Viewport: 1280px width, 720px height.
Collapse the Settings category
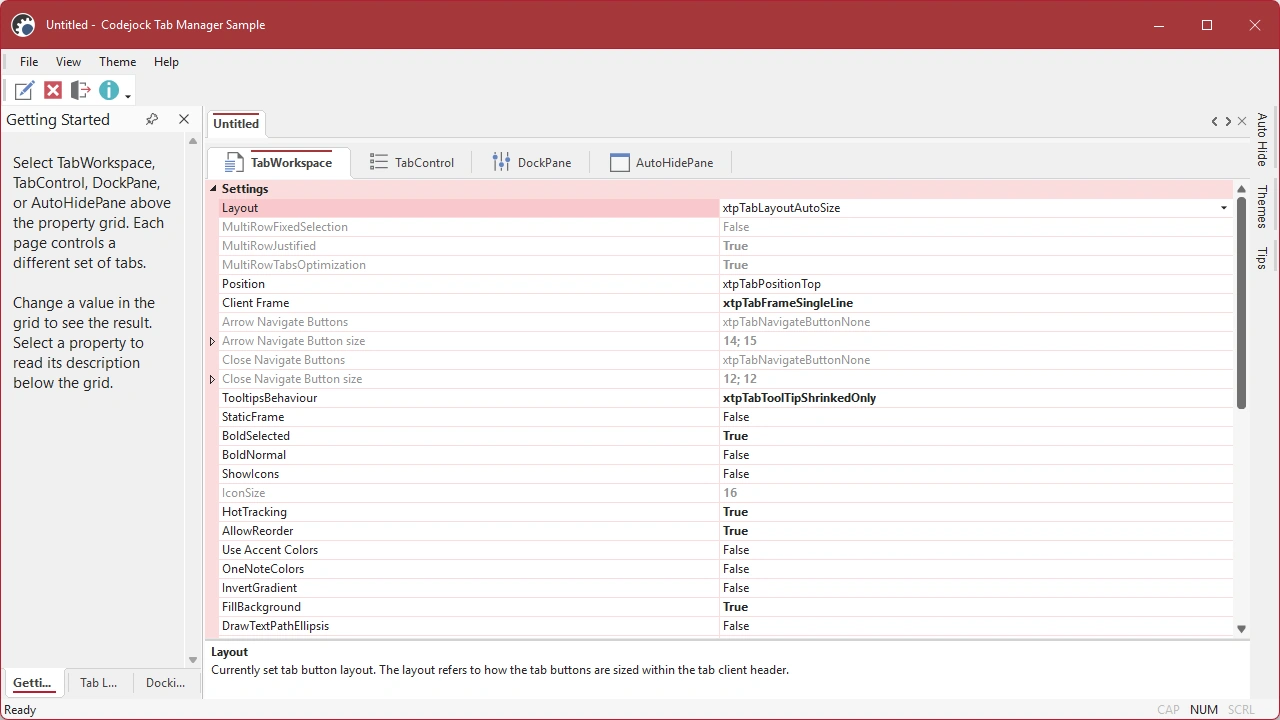[213, 189]
